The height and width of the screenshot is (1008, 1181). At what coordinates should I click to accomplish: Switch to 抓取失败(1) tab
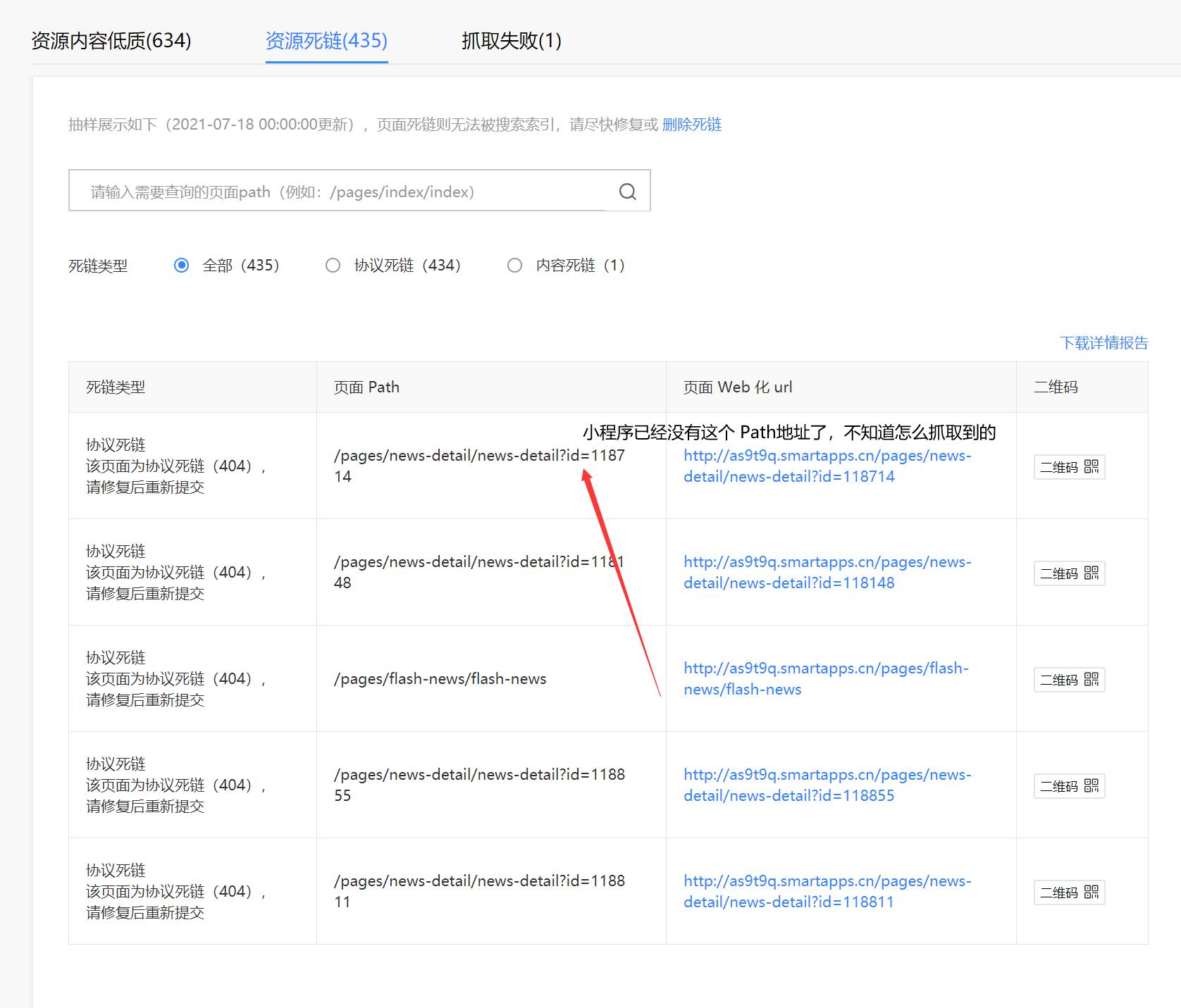pos(512,41)
